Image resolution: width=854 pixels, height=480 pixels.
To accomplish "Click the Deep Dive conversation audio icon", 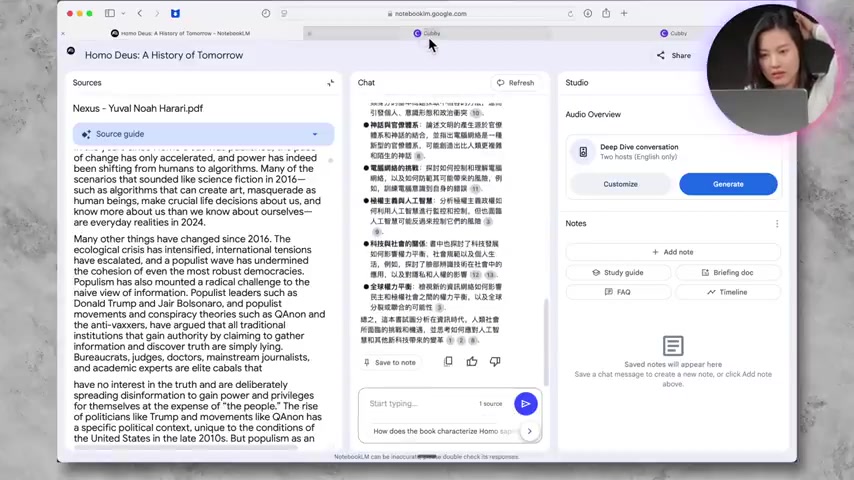I will coord(583,152).
